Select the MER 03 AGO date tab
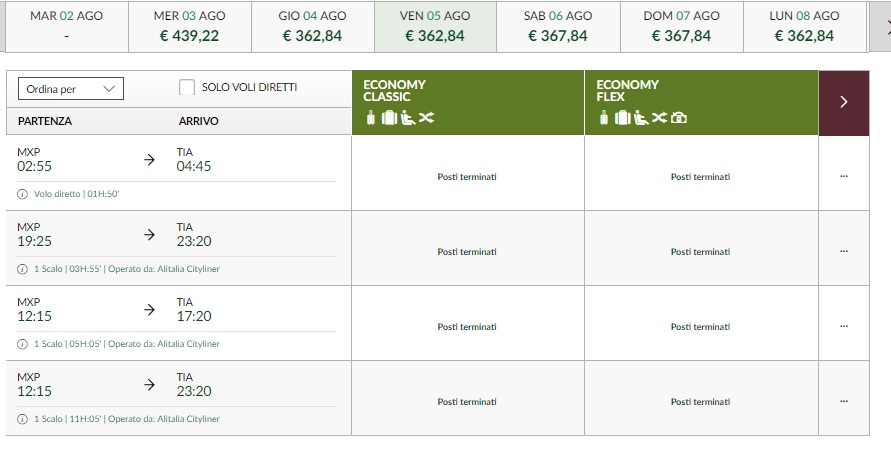Viewport: 891px width, 459px height. 189,27
